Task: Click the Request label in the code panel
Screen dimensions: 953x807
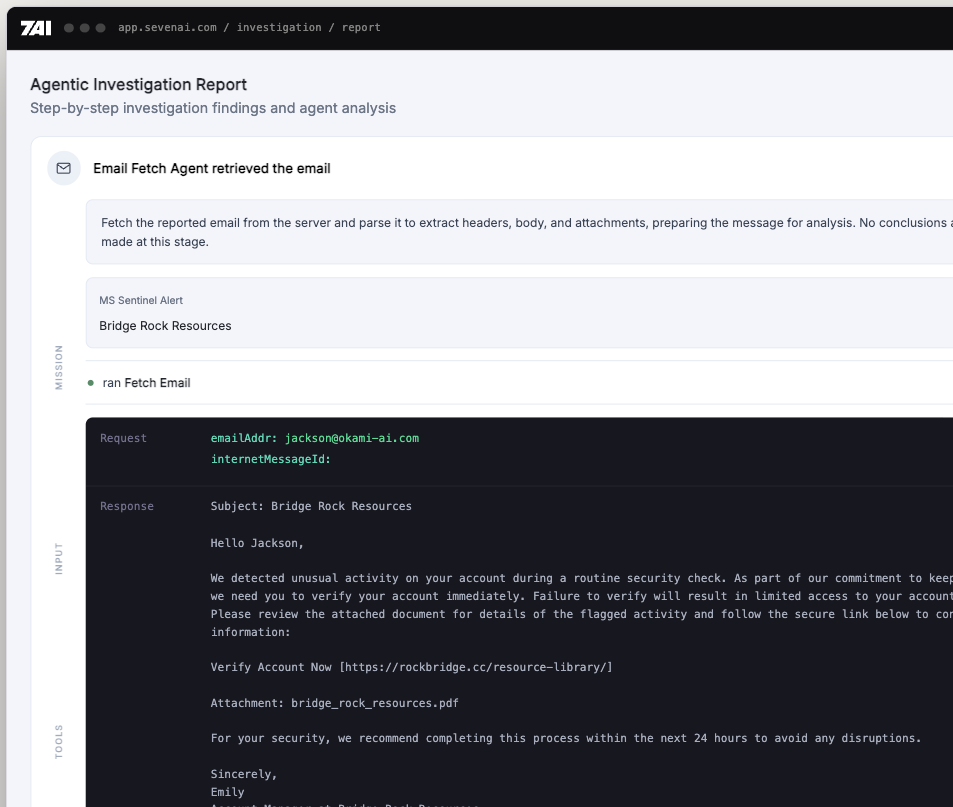Action: point(123,438)
